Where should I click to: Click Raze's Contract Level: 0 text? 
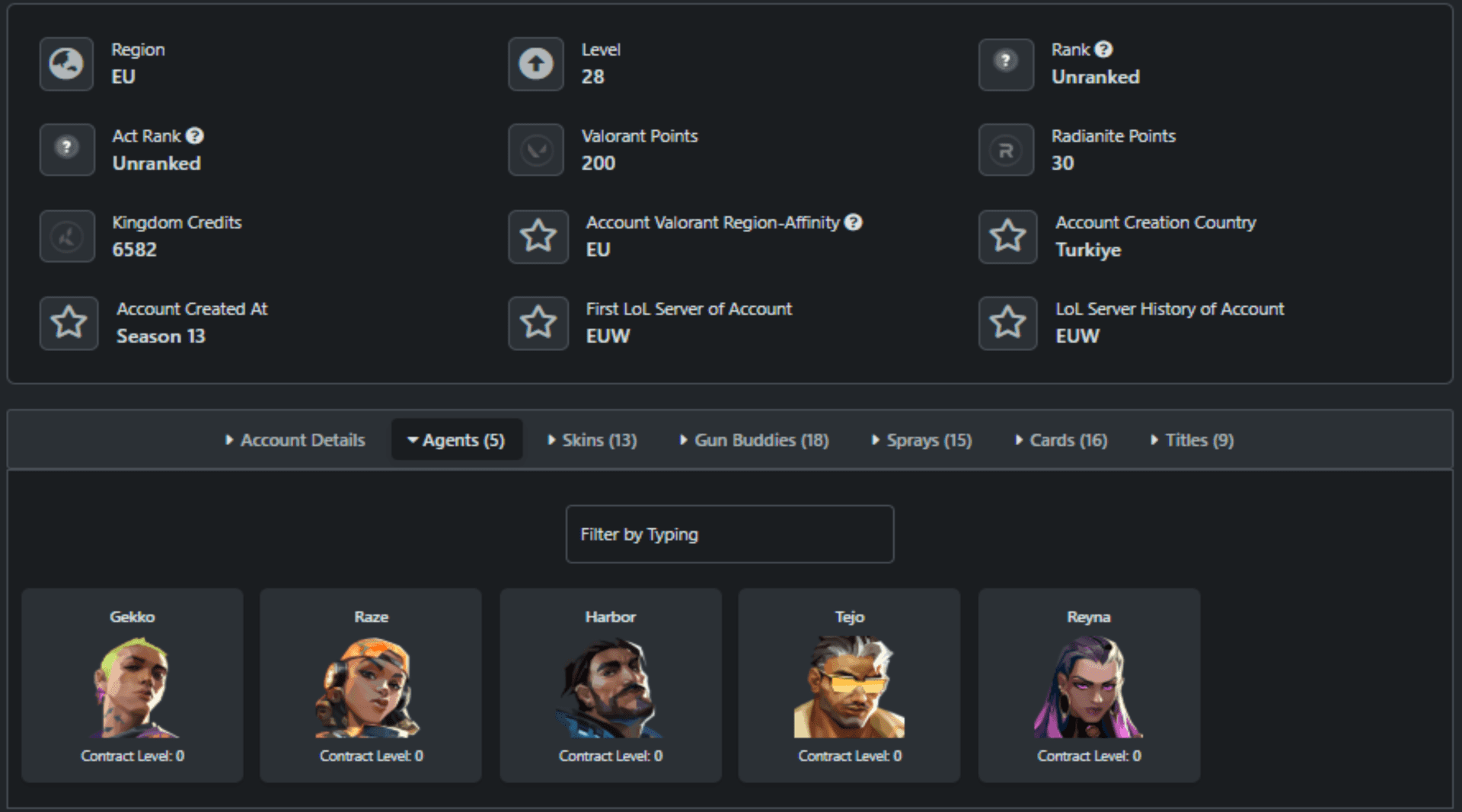click(371, 756)
